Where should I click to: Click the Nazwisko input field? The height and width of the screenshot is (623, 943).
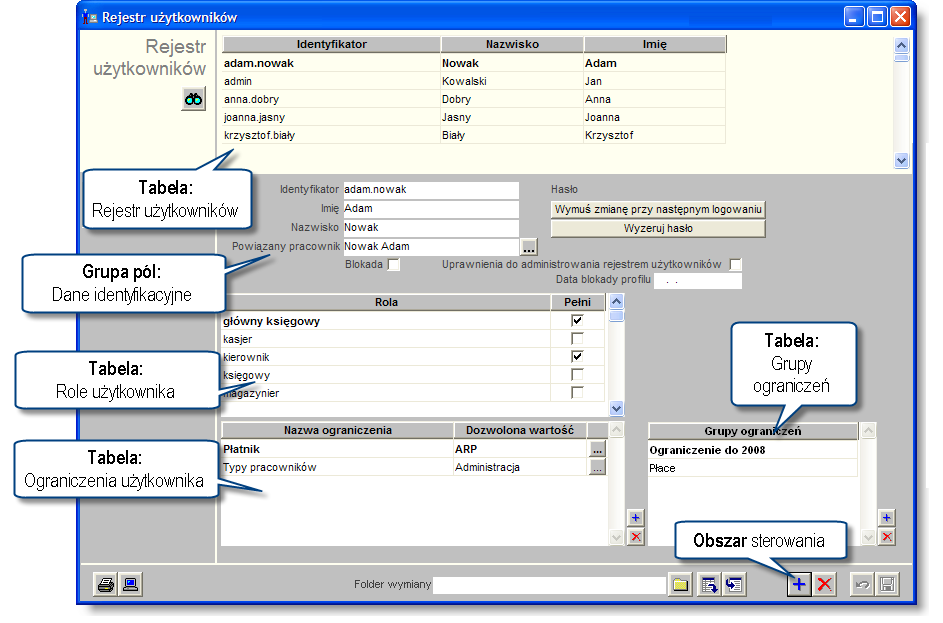431,228
